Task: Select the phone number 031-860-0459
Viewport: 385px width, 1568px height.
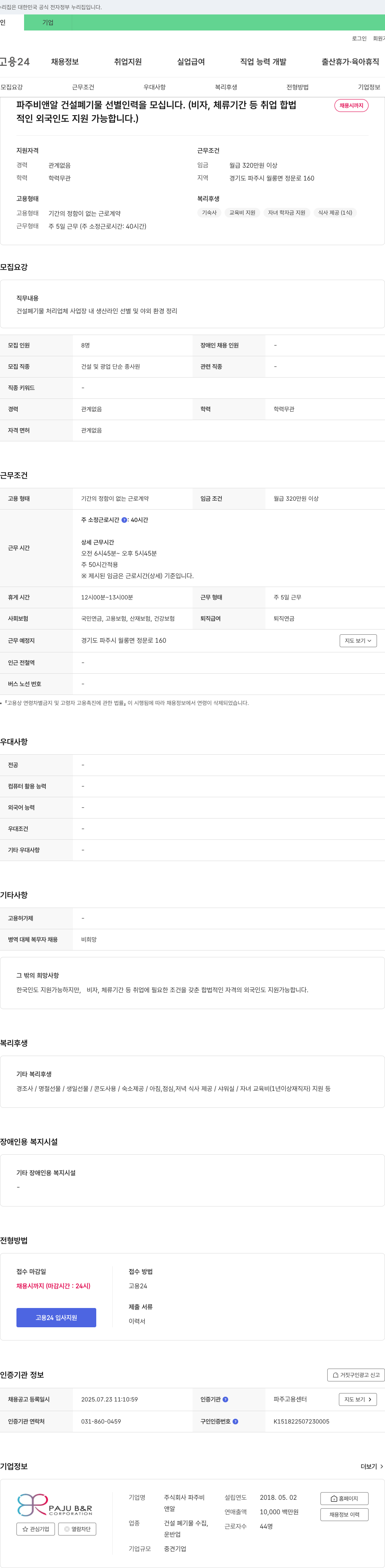Action: click(x=101, y=1421)
